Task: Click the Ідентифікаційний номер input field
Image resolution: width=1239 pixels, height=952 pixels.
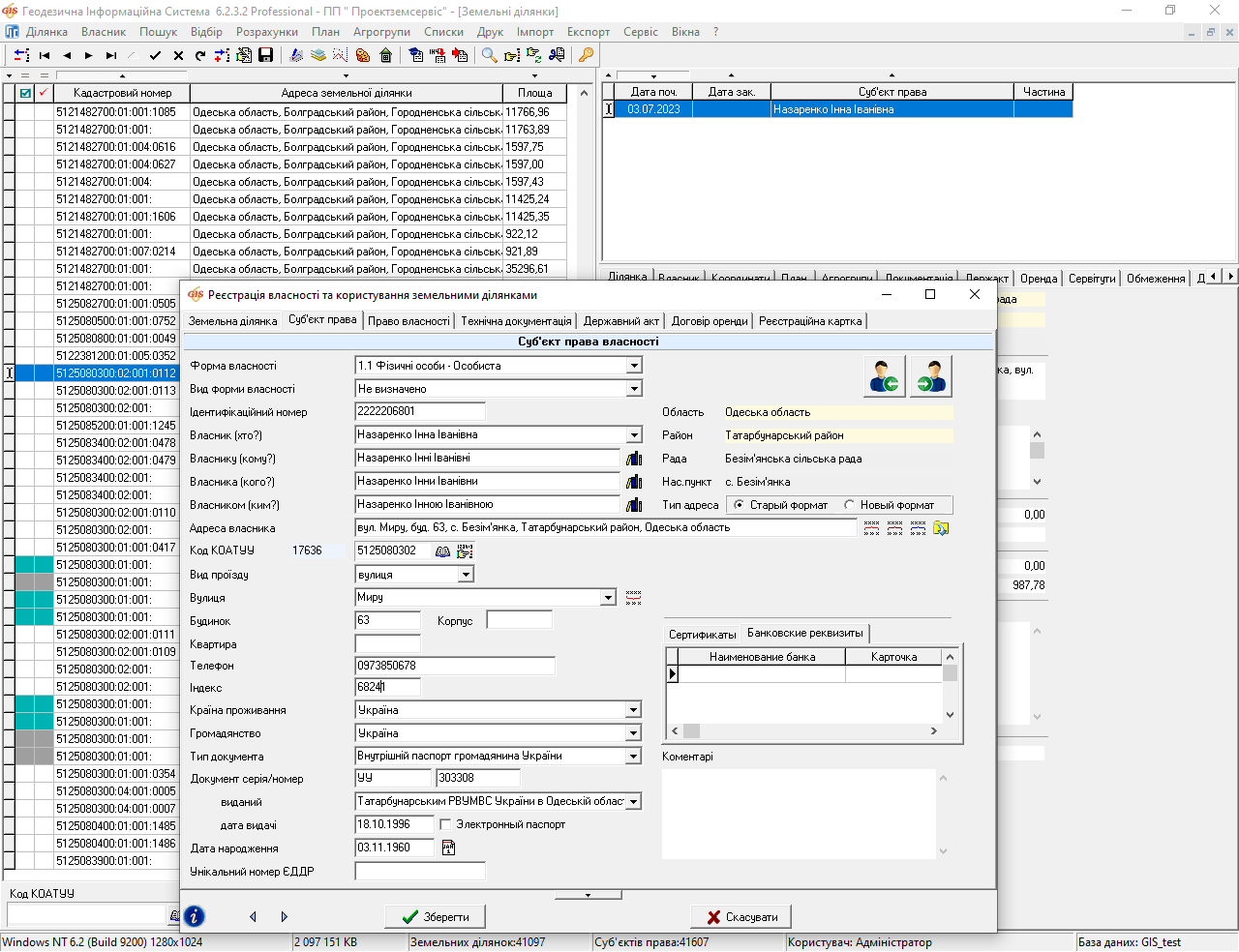Action: point(420,411)
